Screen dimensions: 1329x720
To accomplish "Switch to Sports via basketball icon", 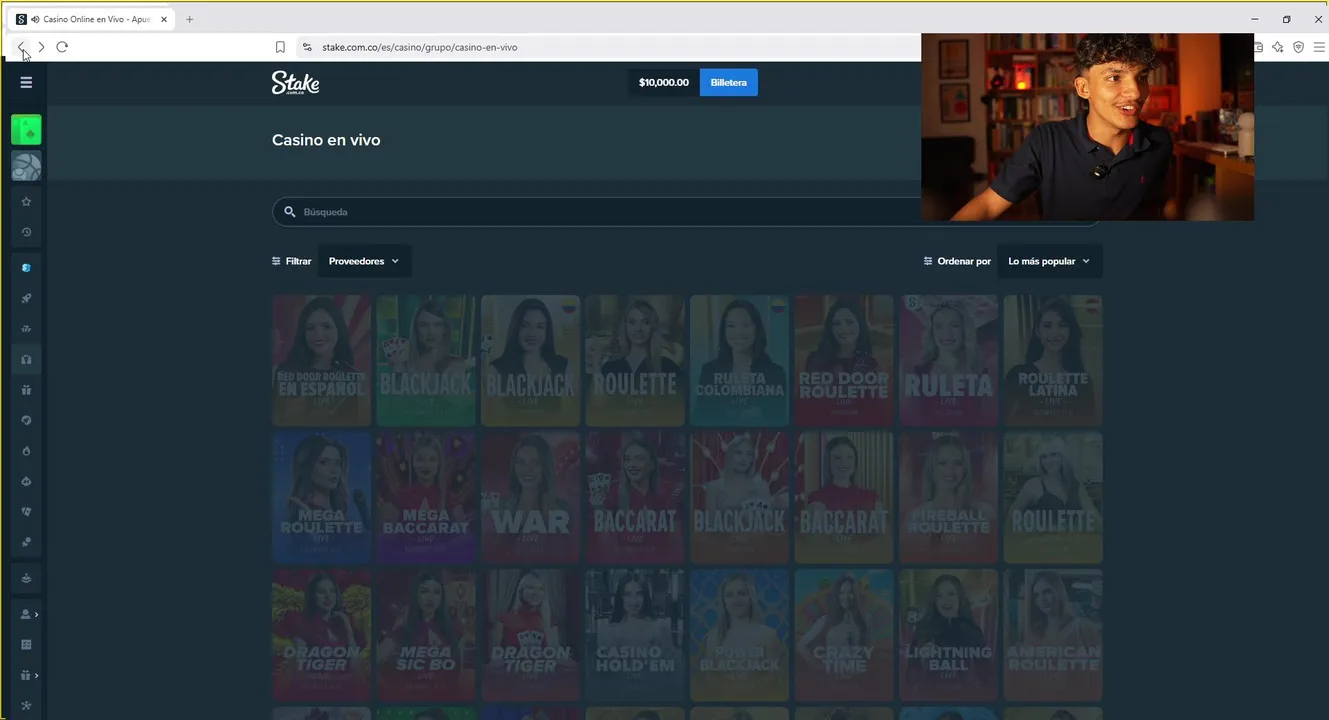I will tap(26, 166).
